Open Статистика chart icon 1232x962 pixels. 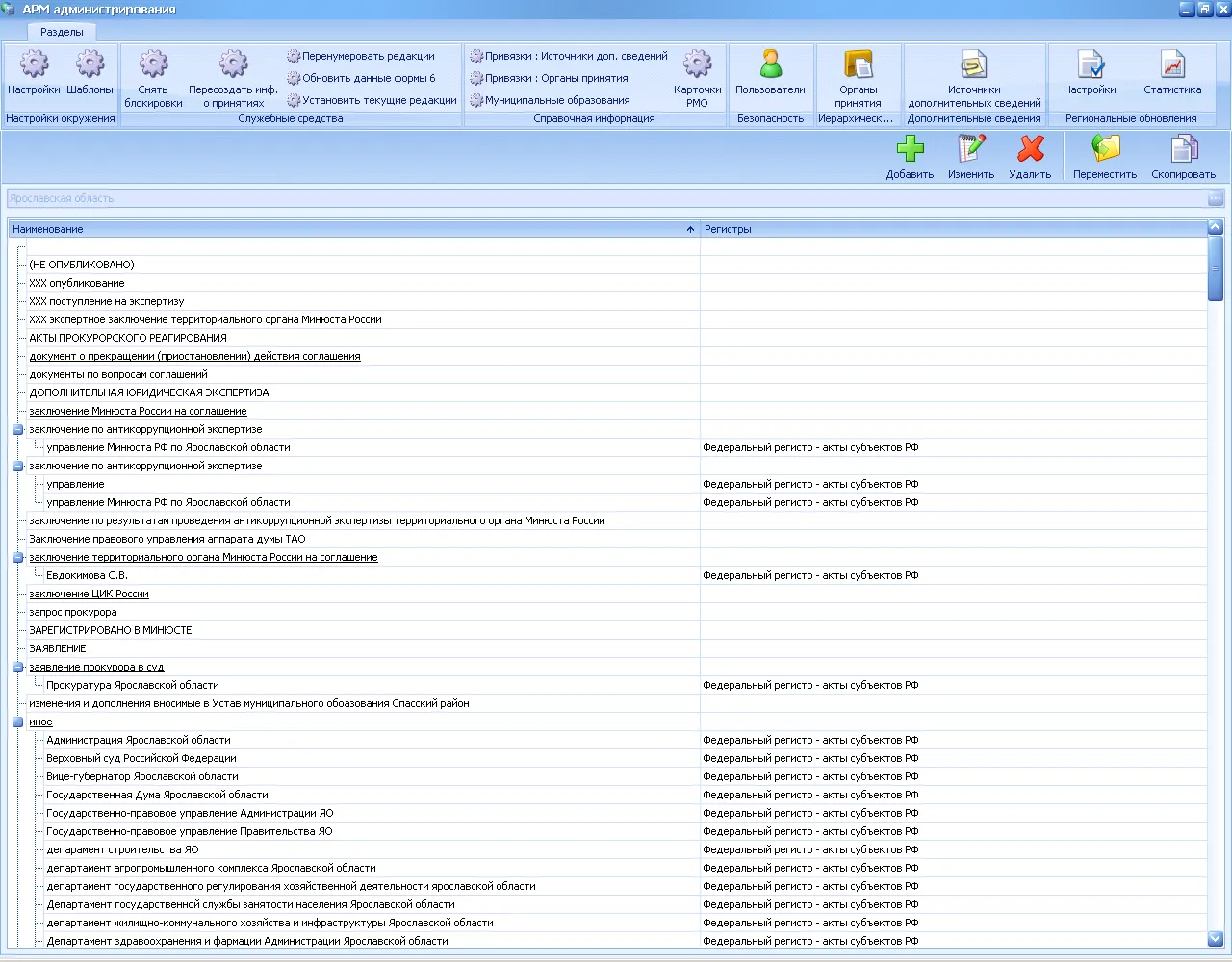coord(1172,64)
